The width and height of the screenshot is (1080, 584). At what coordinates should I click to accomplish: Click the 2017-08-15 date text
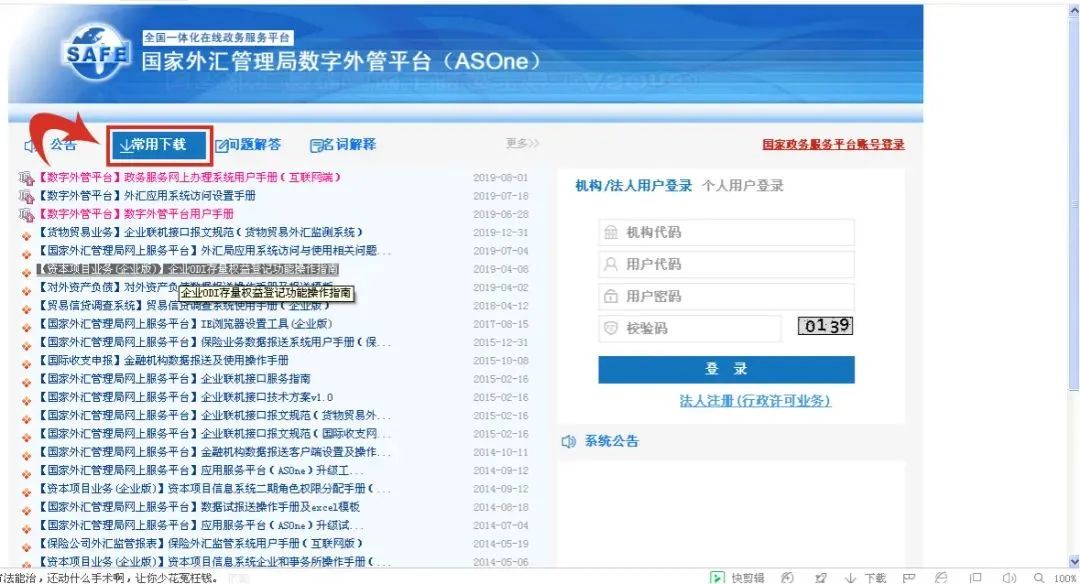click(501, 324)
